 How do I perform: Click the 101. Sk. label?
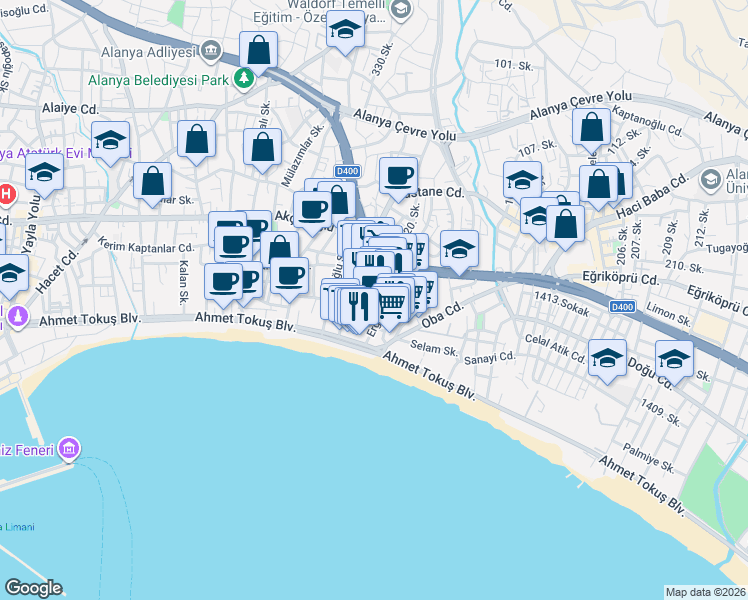click(x=513, y=65)
